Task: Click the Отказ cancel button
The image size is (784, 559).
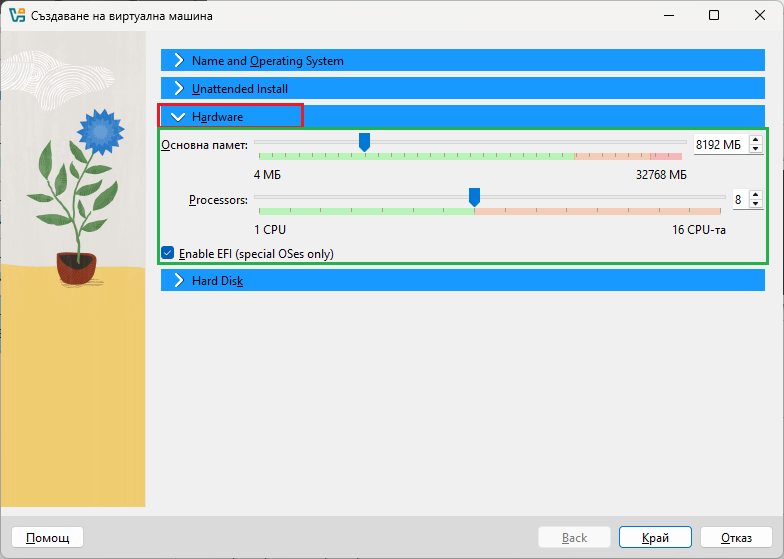Action: (736, 538)
